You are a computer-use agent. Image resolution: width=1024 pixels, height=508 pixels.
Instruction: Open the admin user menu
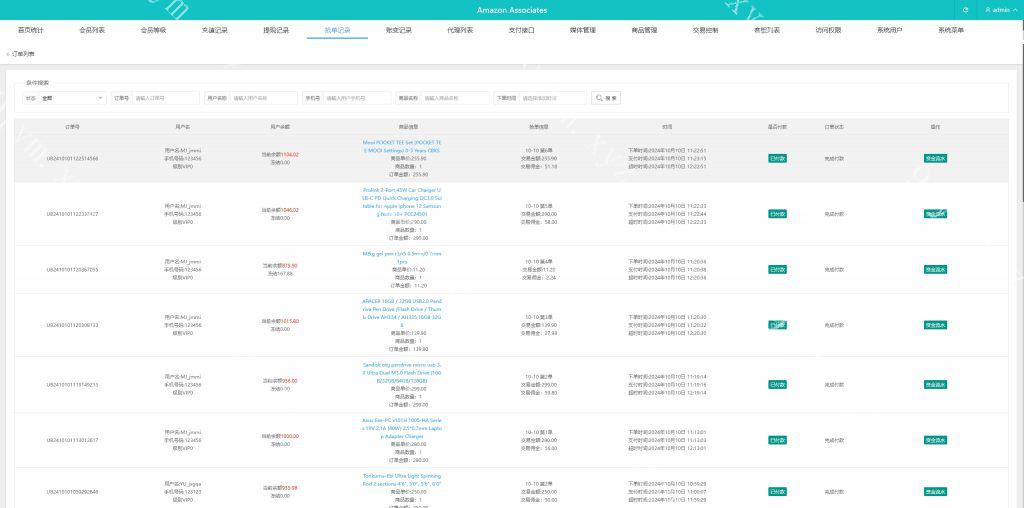point(1000,10)
